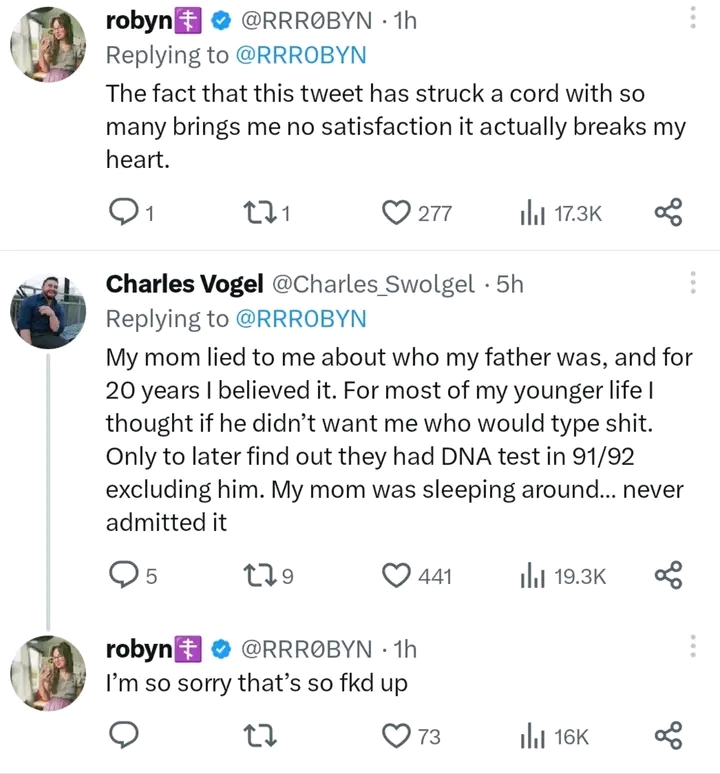Open more options on robyn's last reply
This screenshot has height=774, width=720.
(x=694, y=647)
